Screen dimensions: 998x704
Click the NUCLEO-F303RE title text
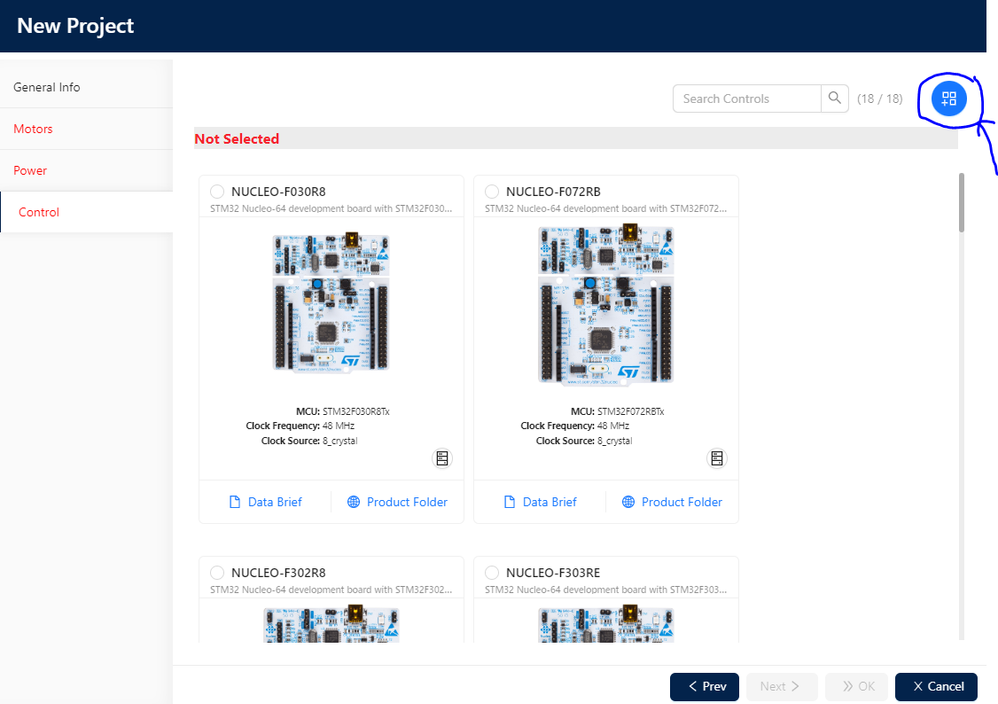553,573
